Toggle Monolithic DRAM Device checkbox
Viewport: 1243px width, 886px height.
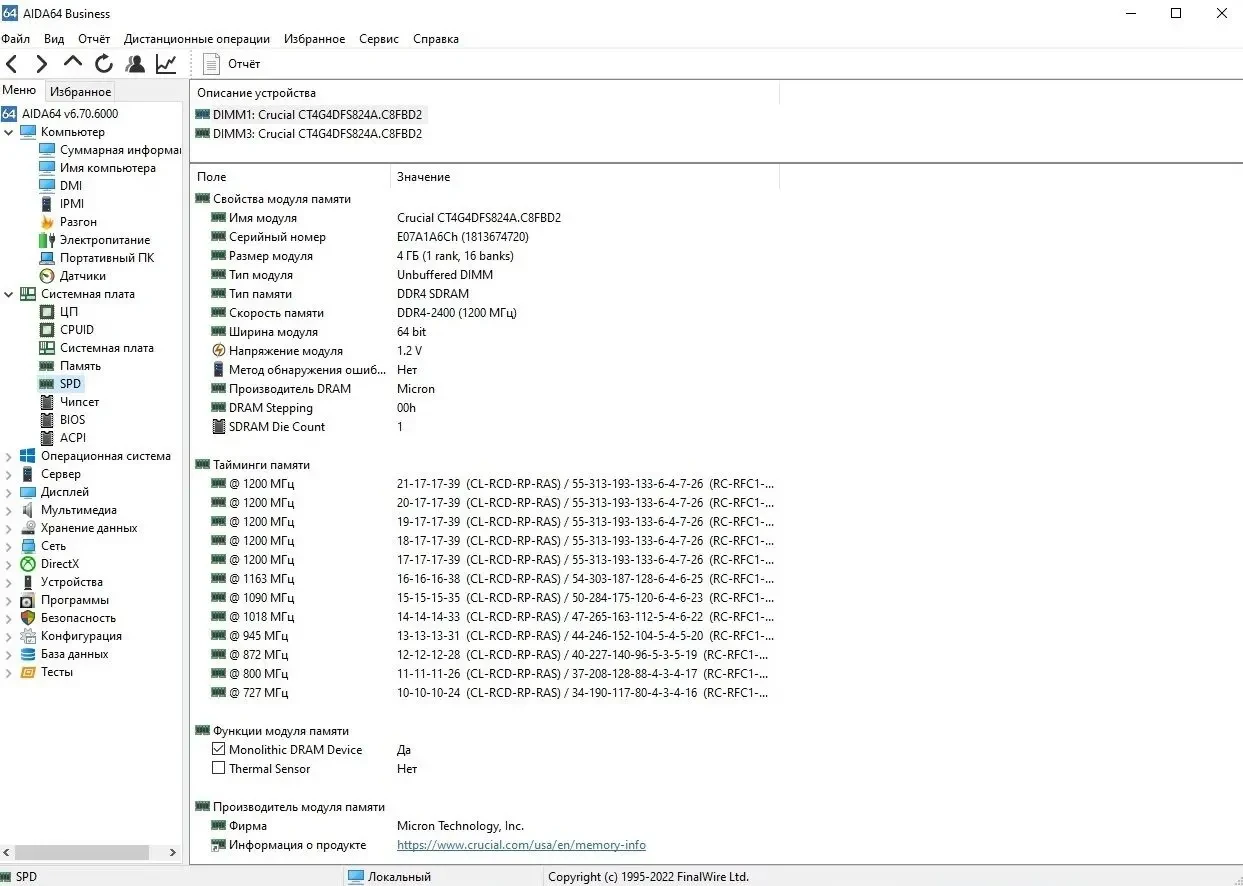(x=219, y=750)
